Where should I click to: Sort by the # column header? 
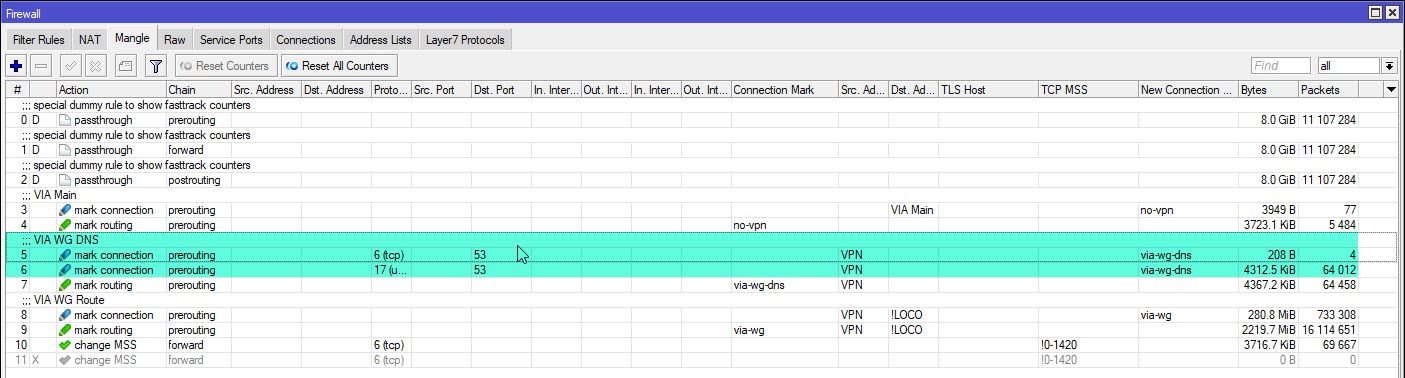coord(18,90)
